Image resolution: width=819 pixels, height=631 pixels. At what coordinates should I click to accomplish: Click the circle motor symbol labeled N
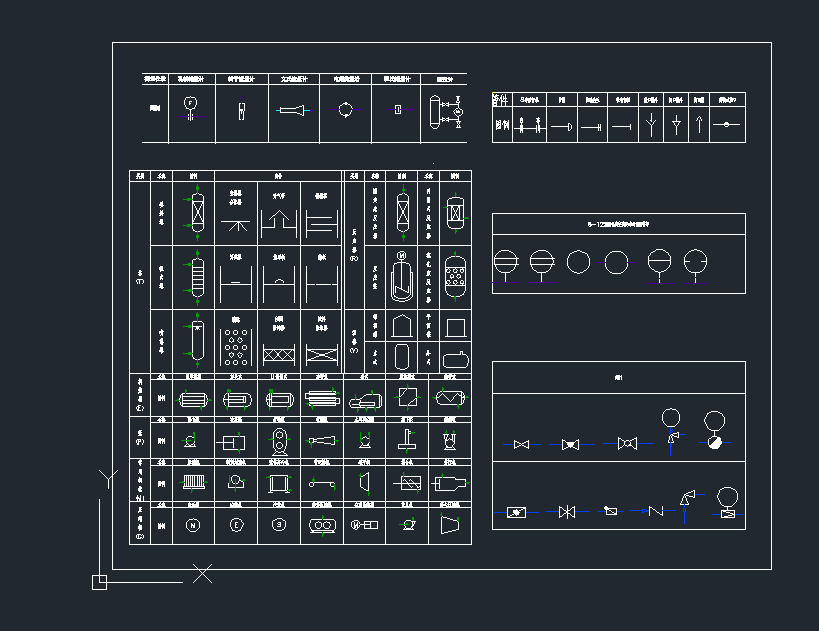click(x=192, y=524)
